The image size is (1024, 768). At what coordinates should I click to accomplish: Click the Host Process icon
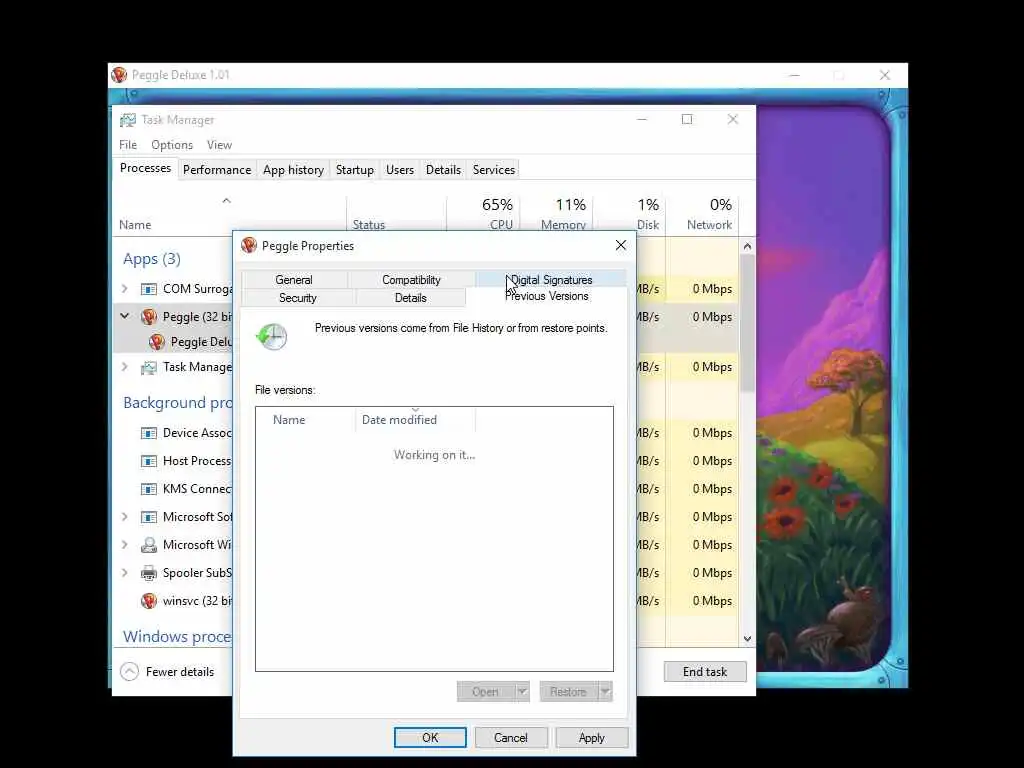pos(149,461)
